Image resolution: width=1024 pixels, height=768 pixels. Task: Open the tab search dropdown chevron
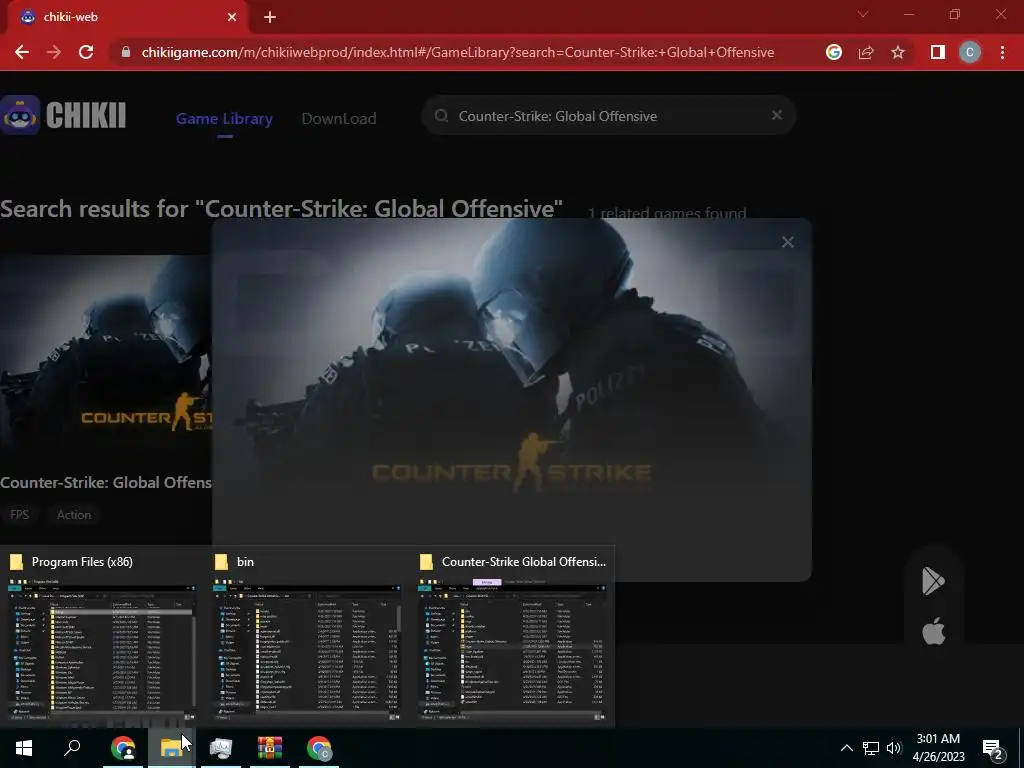pyautogui.click(x=863, y=14)
